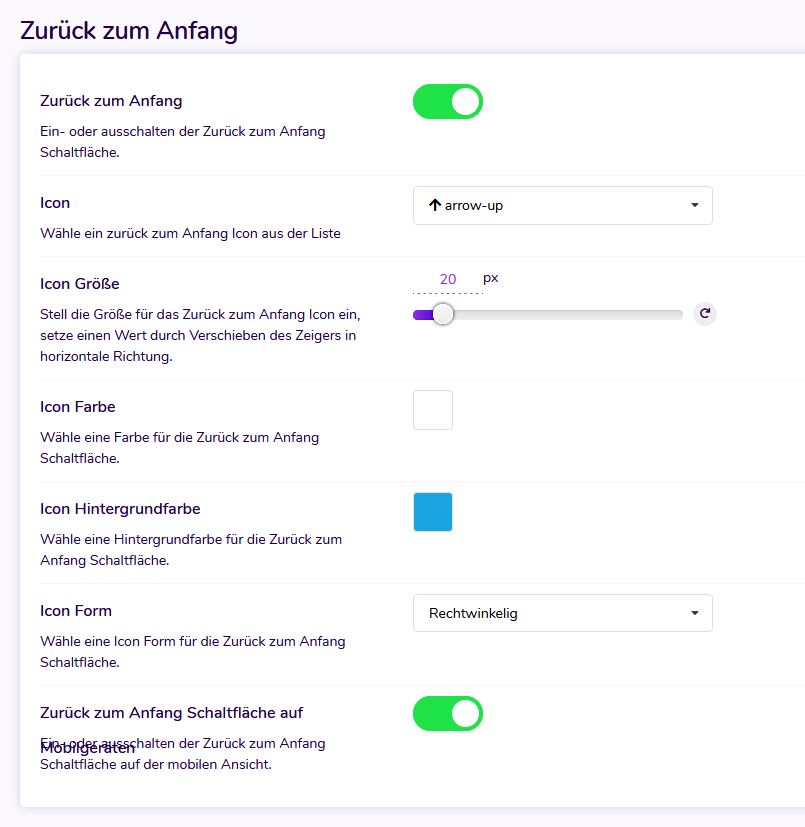The height and width of the screenshot is (827, 805).
Task: Click the Icon Farbe setting label
Action: coord(78,407)
